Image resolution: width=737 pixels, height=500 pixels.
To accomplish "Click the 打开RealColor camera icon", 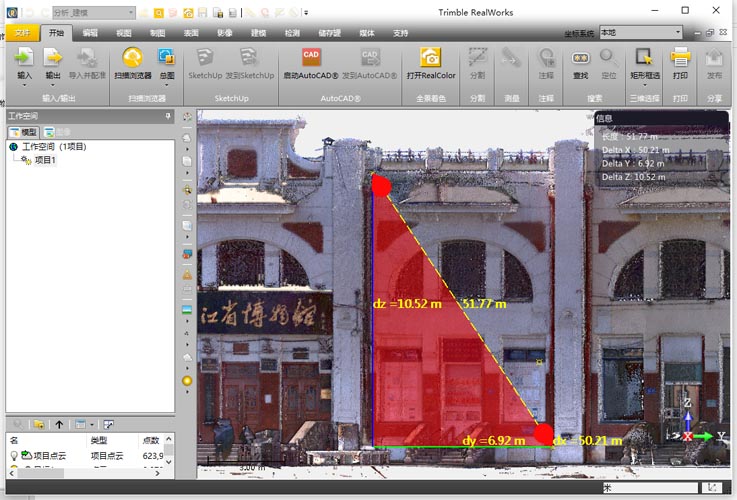I will tap(431, 57).
